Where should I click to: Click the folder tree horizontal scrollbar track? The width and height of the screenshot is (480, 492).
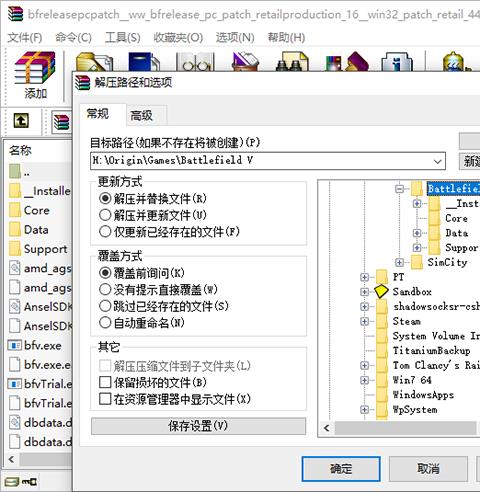pyautogui.click(x=405, y=428)
